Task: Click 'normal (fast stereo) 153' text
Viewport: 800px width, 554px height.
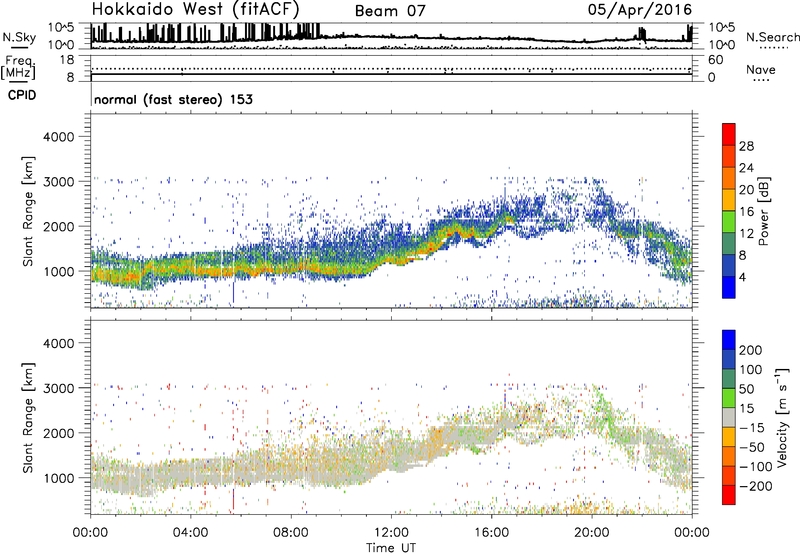Action: [x=173, y=99]
